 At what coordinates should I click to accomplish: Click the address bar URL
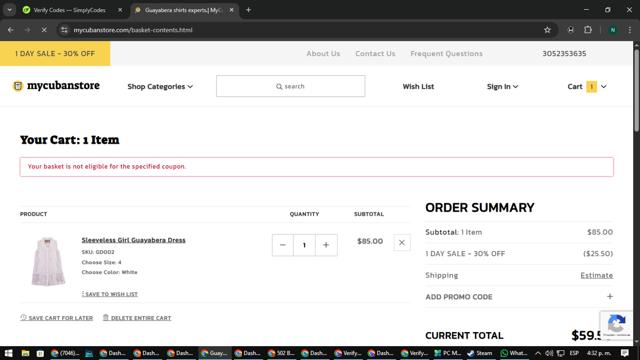coord(133,30)
